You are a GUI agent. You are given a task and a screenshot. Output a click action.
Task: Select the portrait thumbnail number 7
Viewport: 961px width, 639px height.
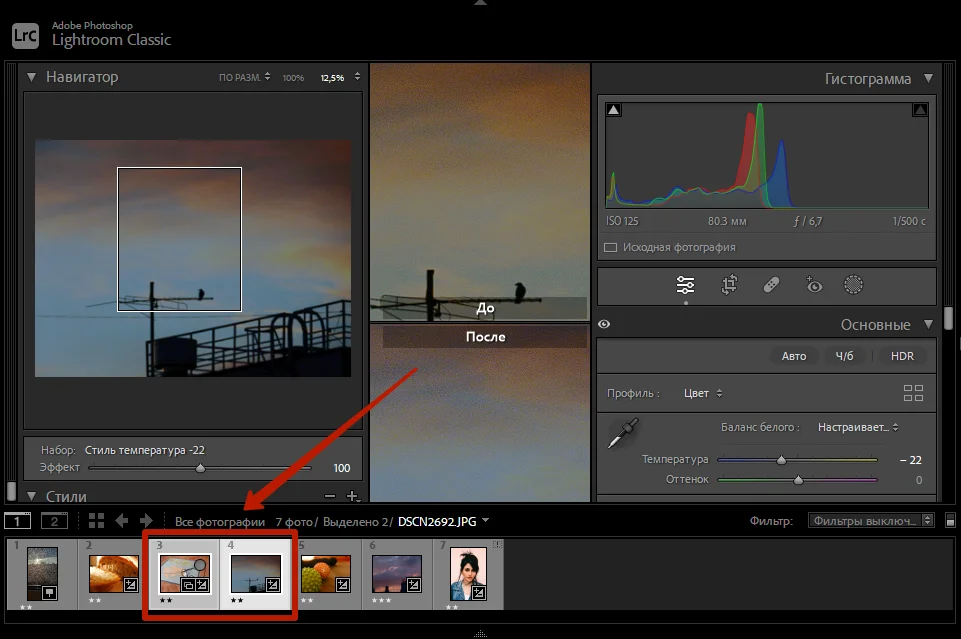click(x=468, y=574)
